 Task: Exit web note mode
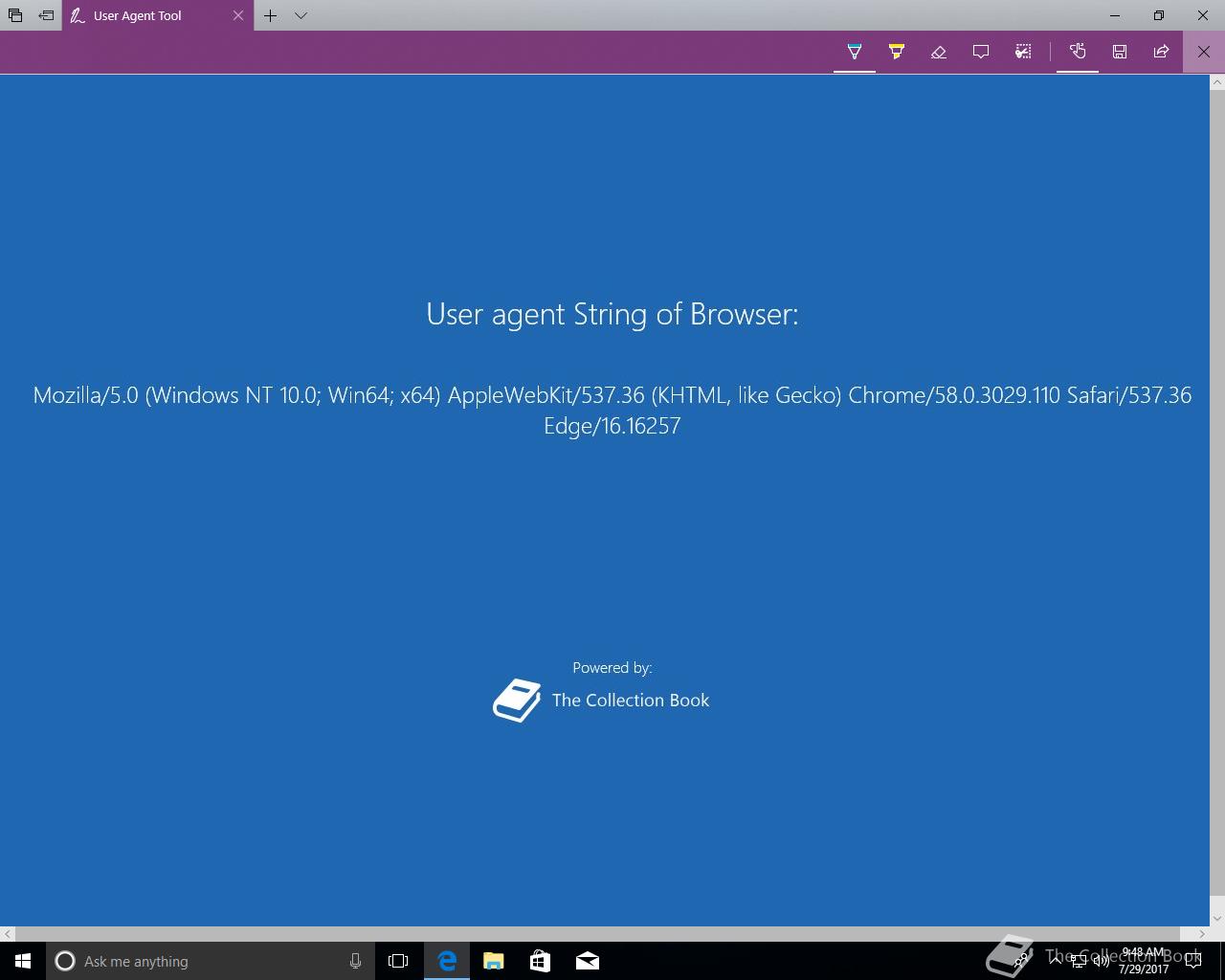pyautogui.click(x=1204, y=52)
